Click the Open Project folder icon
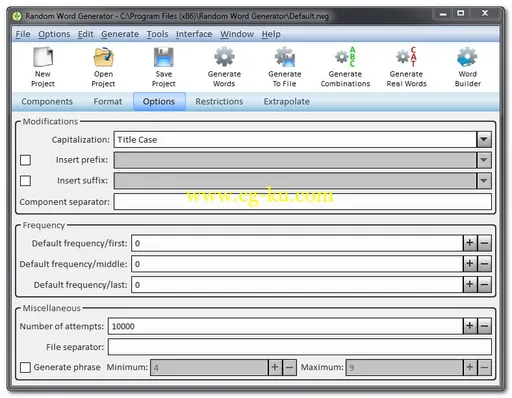The image size is (512, 398). 103,57
